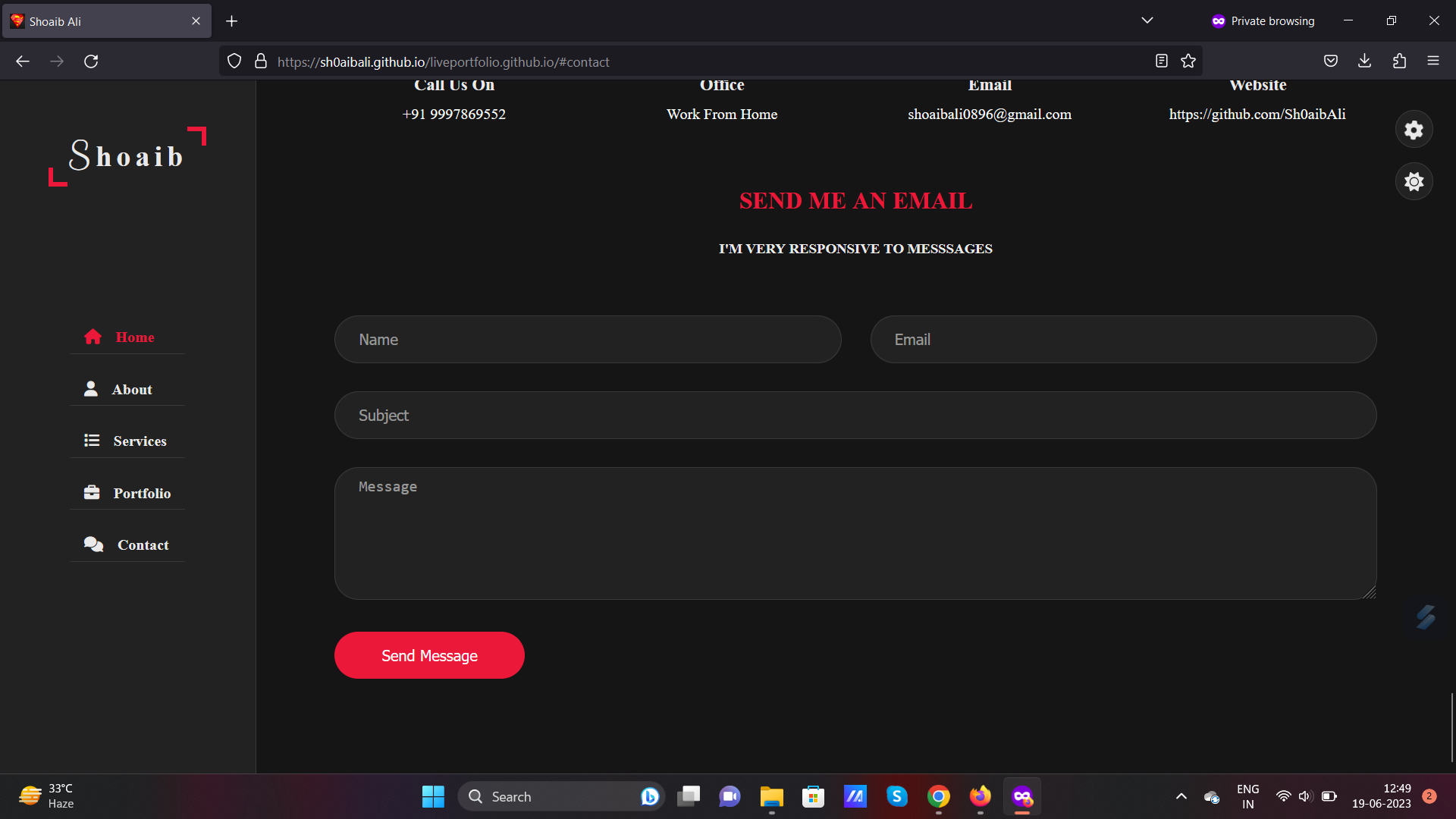Toggle reader view in address bar
This screenshot has width=1456, height=819.
click(1161, 61)
